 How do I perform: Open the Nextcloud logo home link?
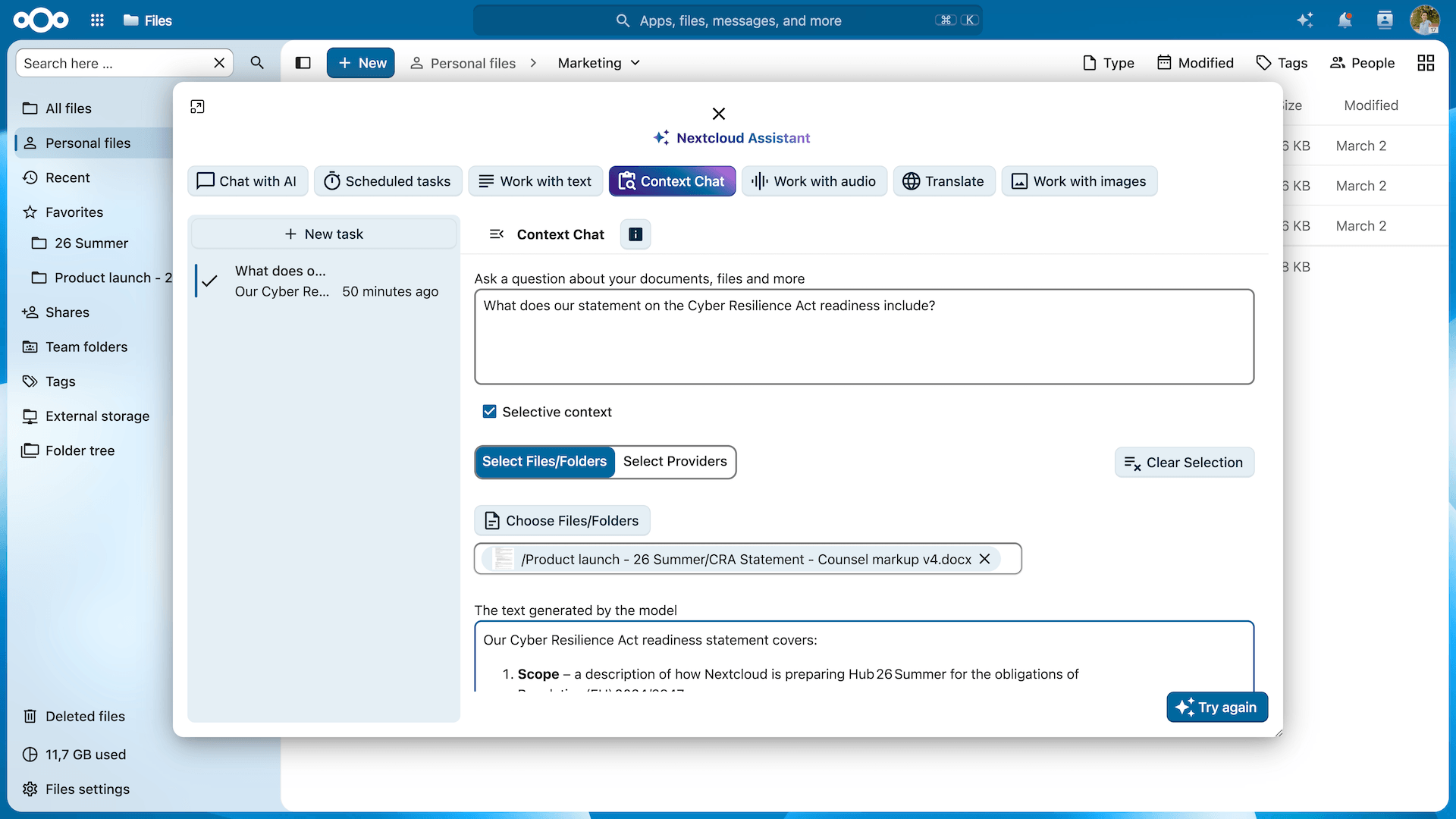coord(41,20)
